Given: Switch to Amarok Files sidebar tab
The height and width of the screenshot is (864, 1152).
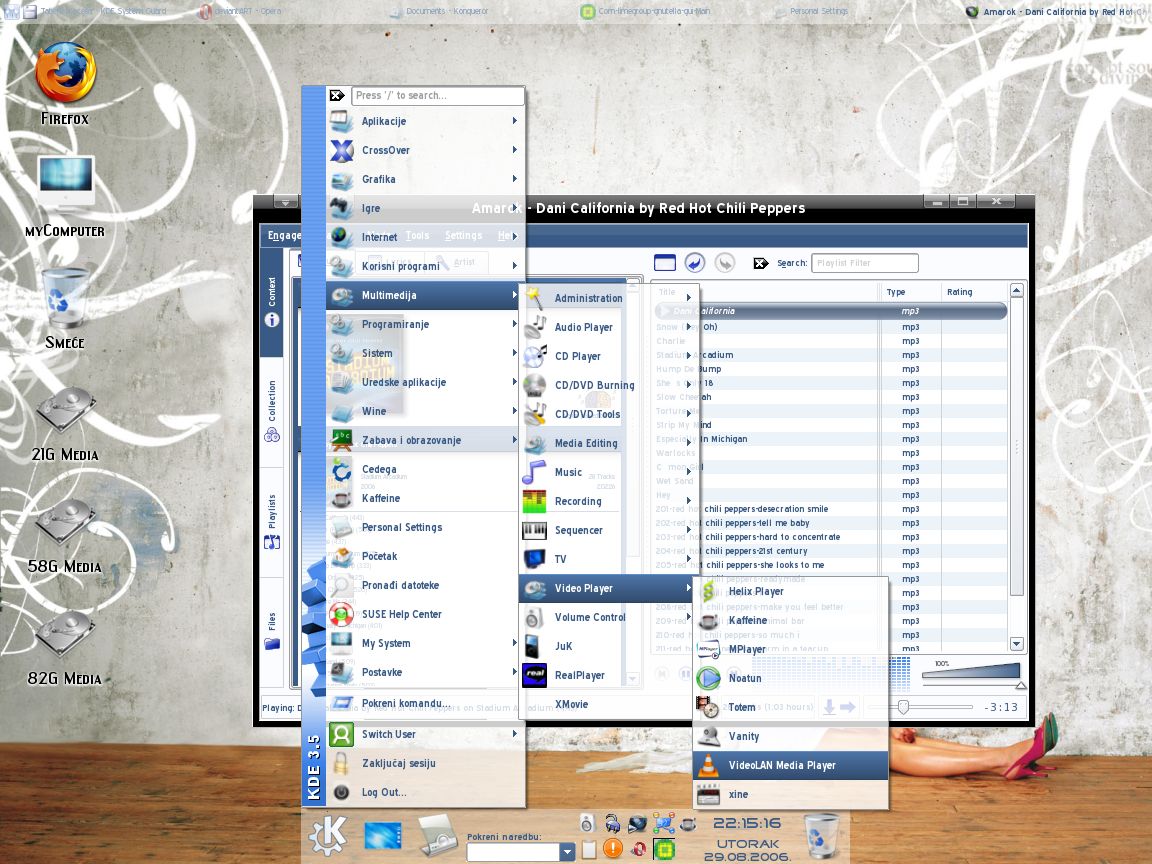Looking at the screenshot, I should [x=272, y=632].
